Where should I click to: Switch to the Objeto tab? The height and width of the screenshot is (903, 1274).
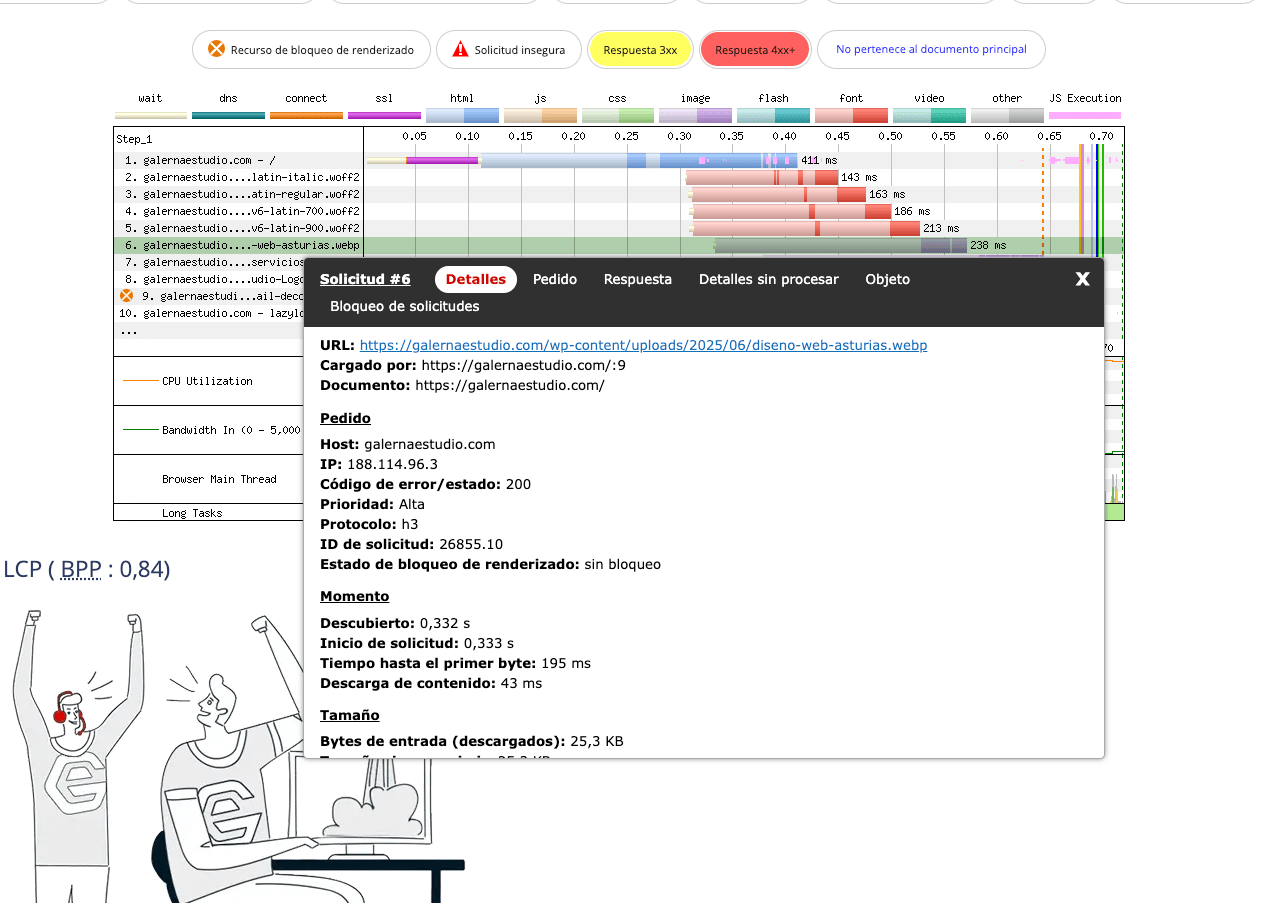pyautogui.click(x=888, y=279)
